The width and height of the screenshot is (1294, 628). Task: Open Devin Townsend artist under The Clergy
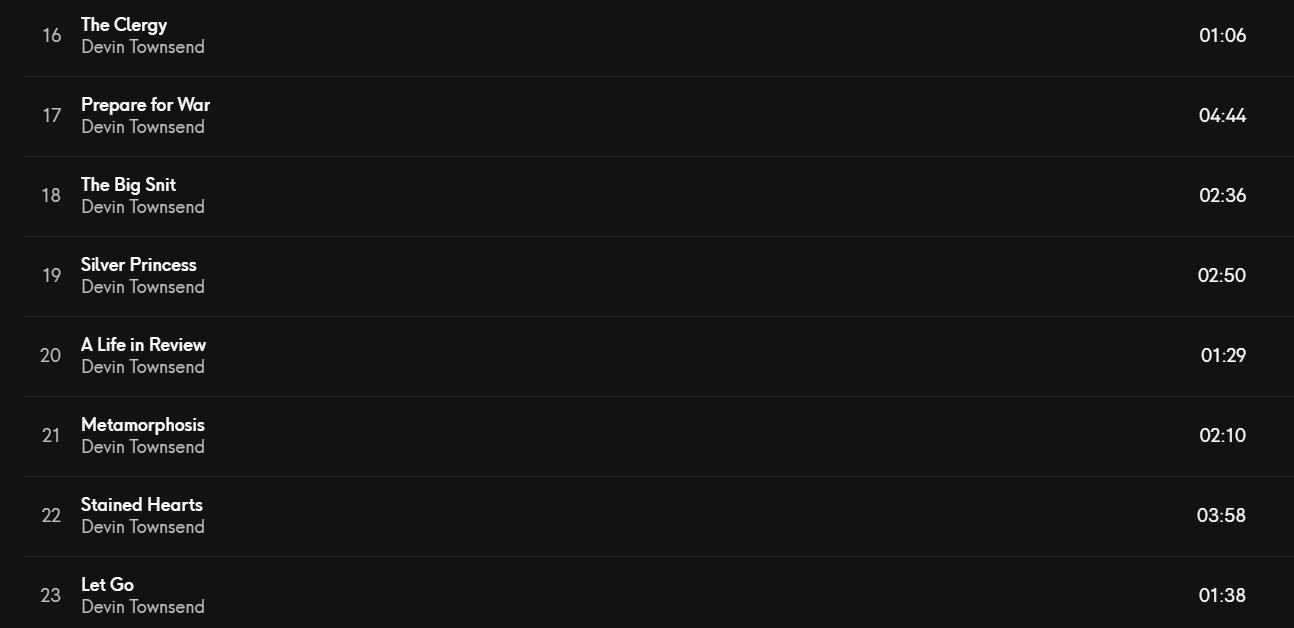pos(143,47)
